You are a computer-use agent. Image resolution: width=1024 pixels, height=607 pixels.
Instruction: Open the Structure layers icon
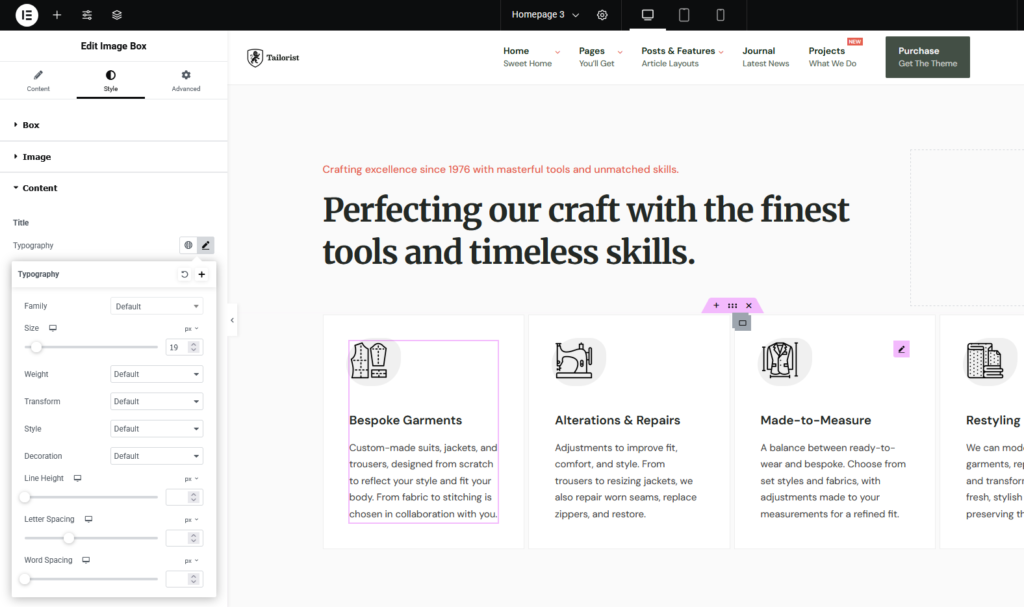[x=117, y=14]
